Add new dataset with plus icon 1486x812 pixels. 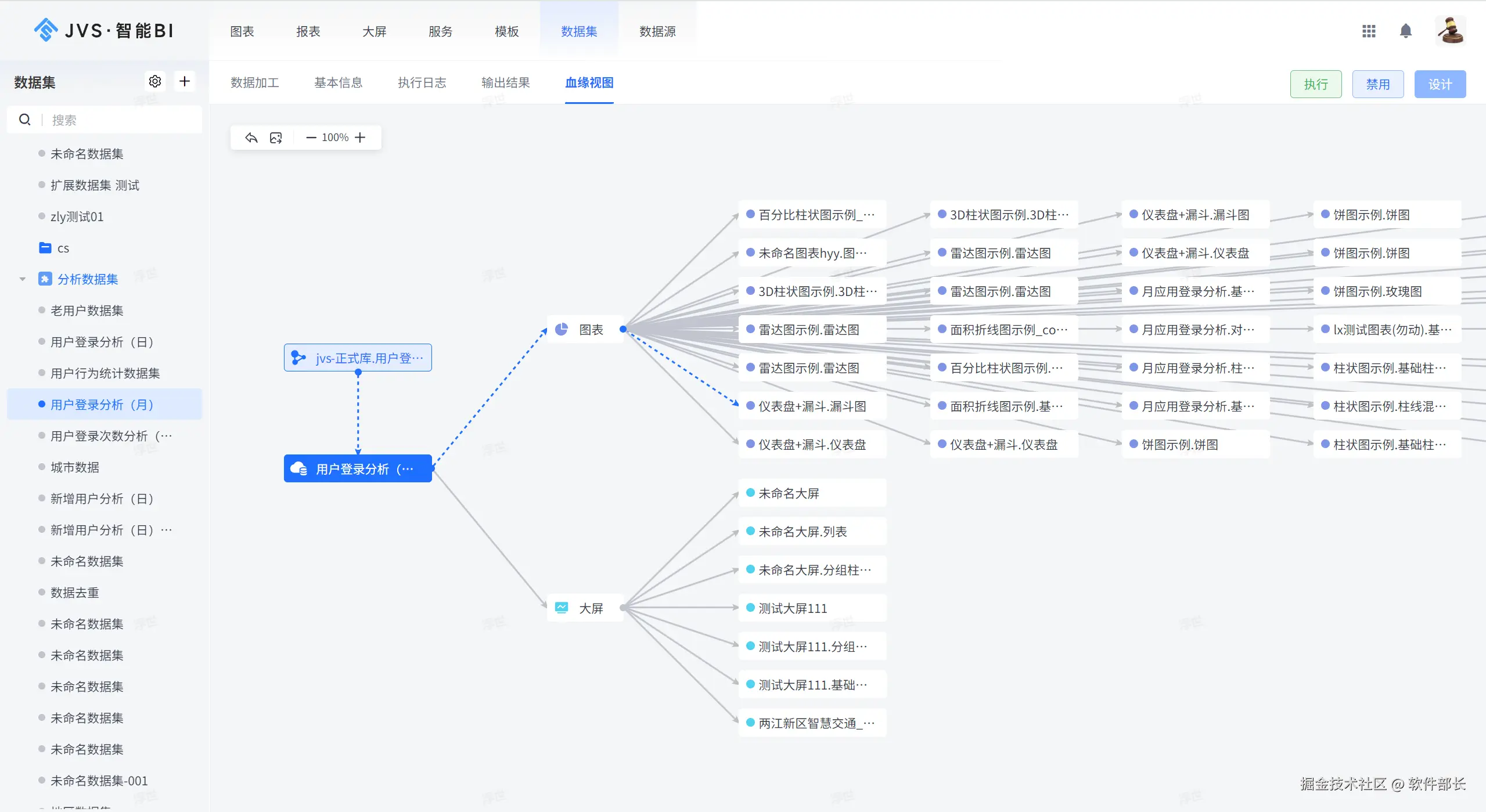(x=185, y=81)
